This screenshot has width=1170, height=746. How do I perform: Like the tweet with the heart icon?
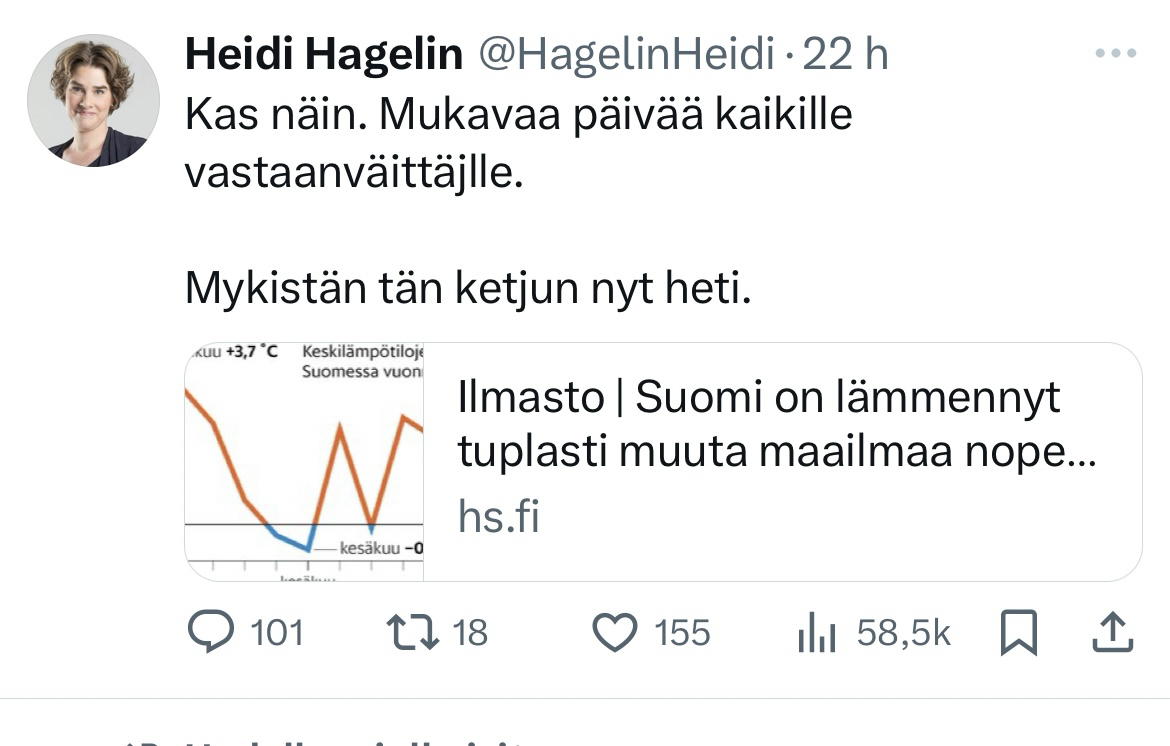point(615,633)
